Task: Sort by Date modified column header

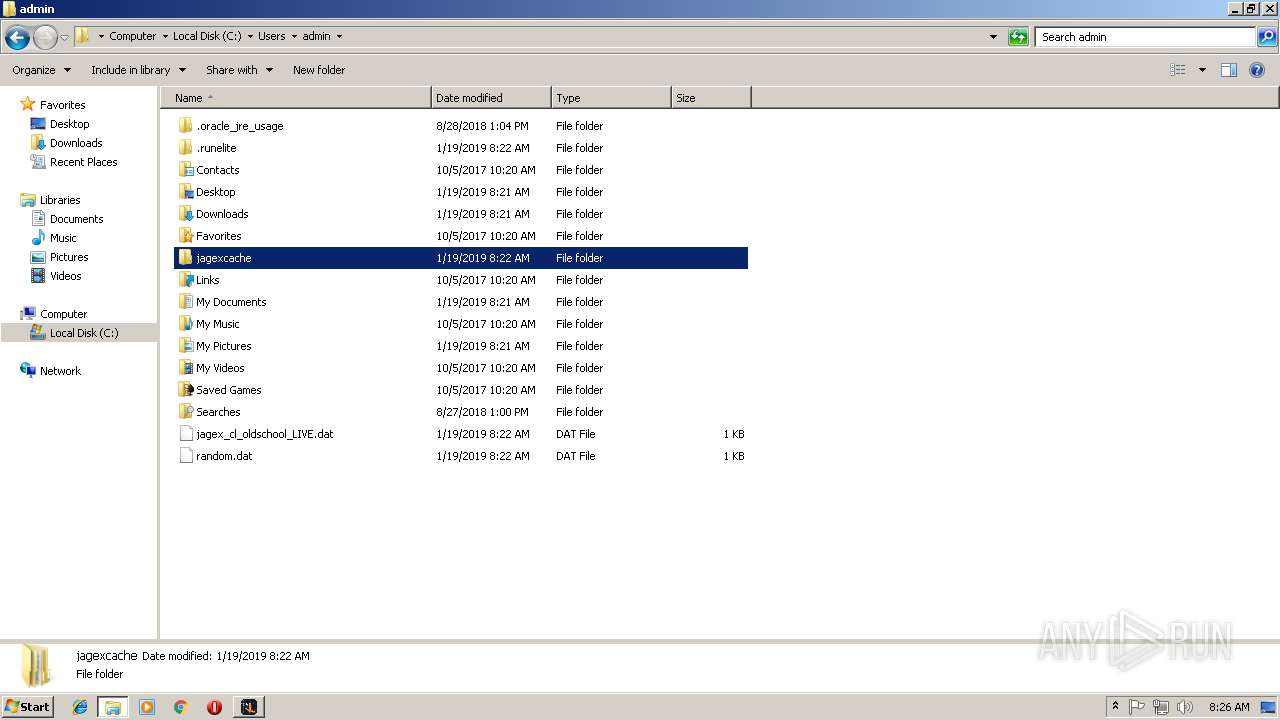Action: pos(491,98)
